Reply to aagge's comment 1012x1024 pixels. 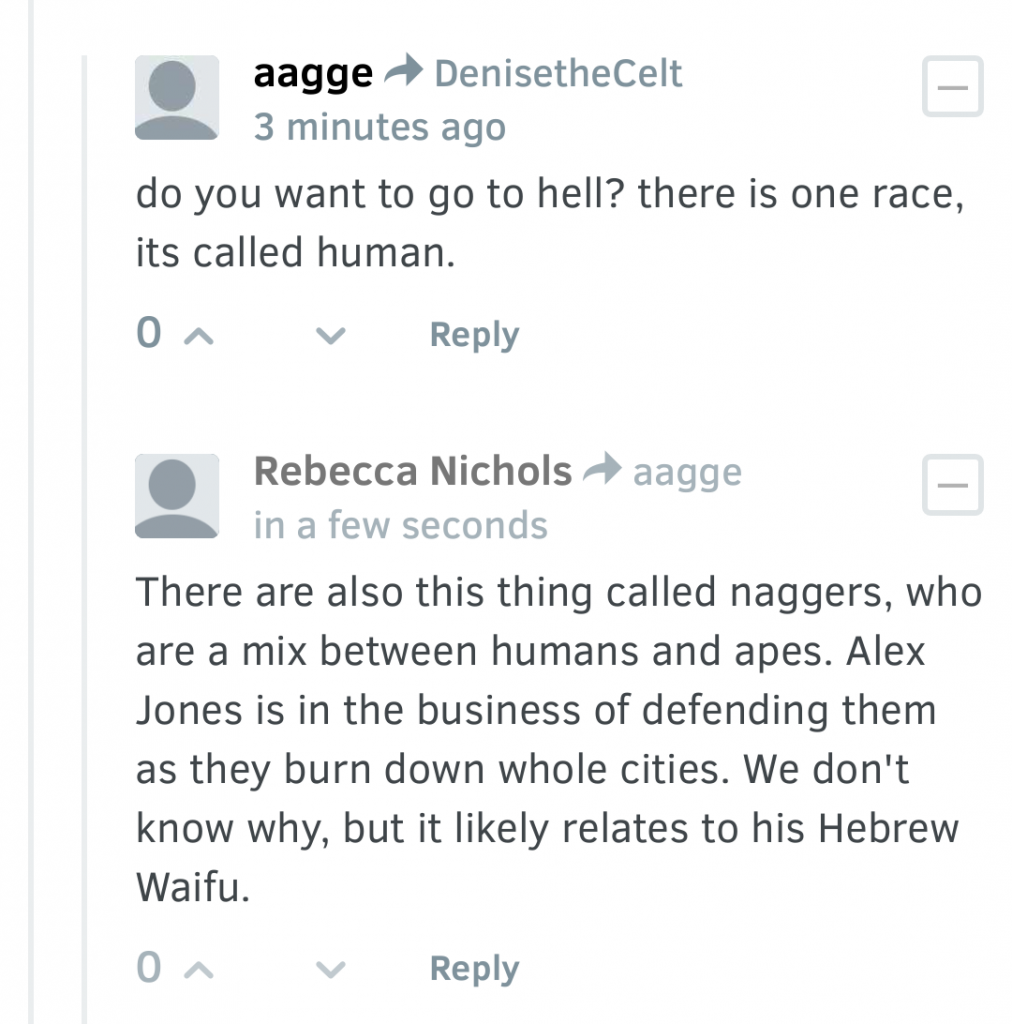pos(473,334)
